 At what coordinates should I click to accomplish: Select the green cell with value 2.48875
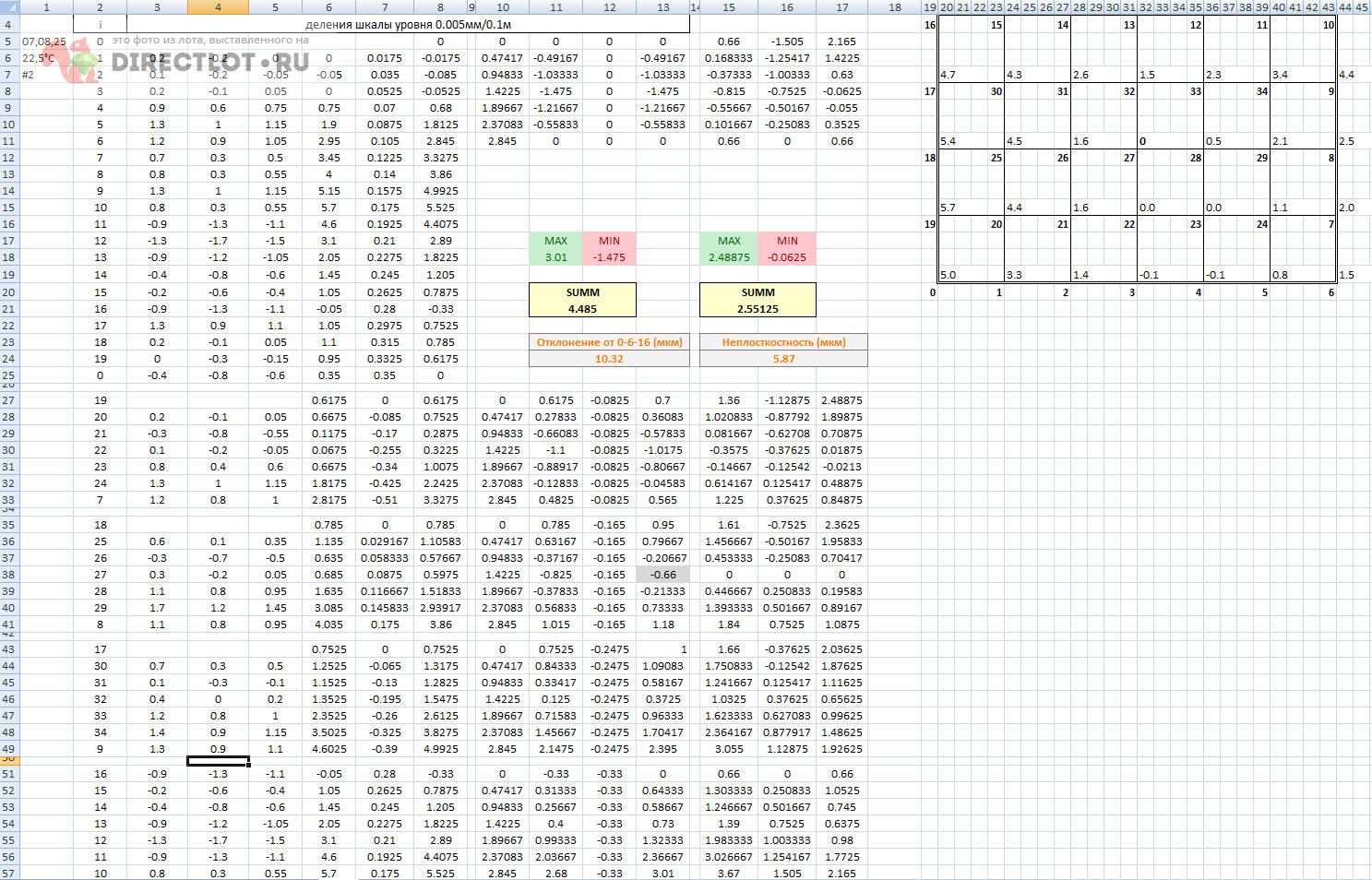pos(728,257)
